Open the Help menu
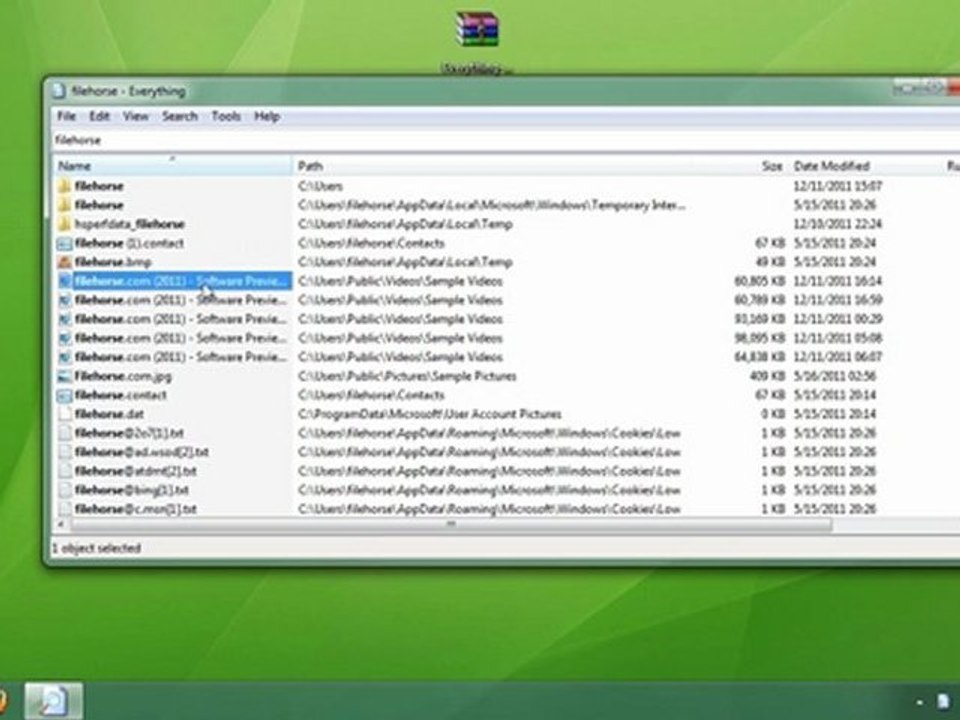 (267, 116)
